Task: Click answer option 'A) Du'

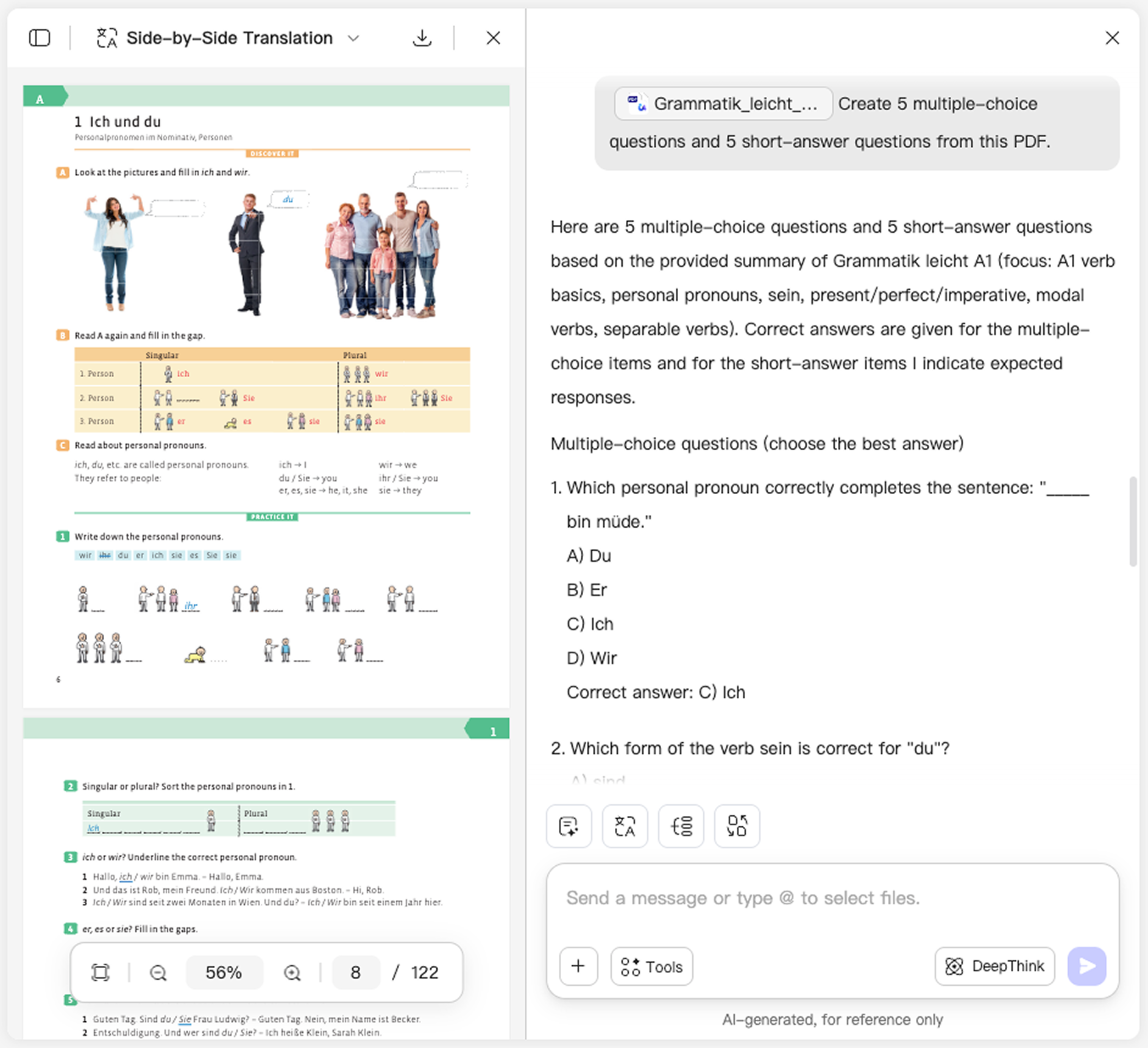Action: 589,556
